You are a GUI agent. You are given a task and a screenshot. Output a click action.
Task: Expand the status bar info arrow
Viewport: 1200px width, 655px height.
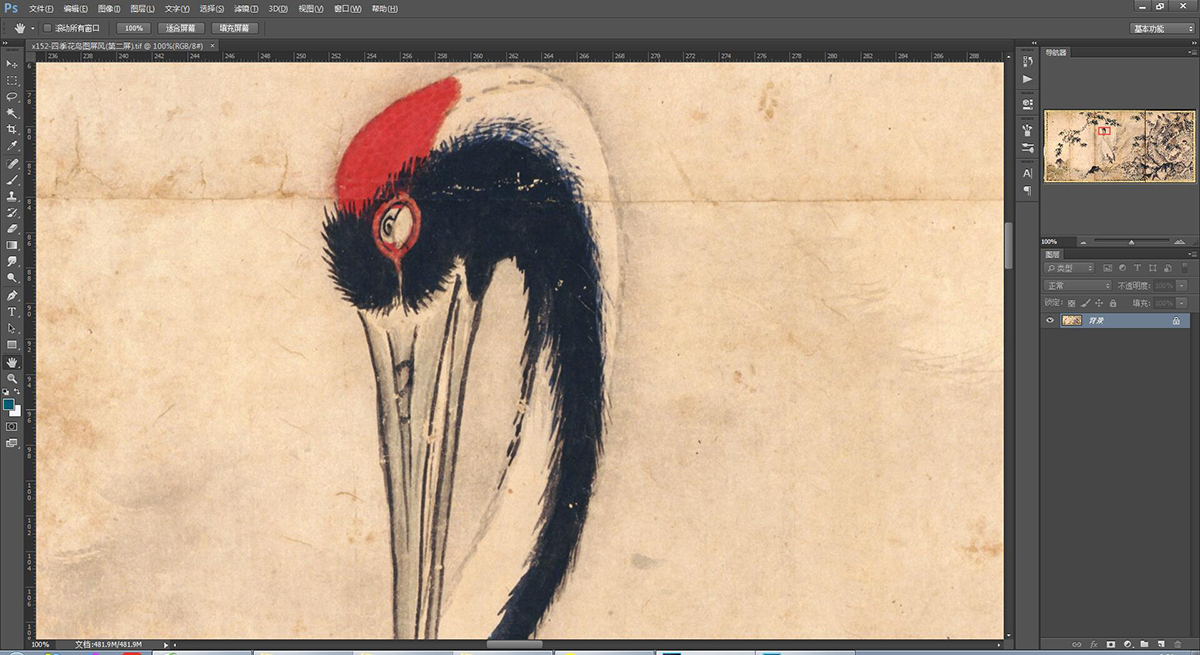pyautogui.click(x=166, y=645)
